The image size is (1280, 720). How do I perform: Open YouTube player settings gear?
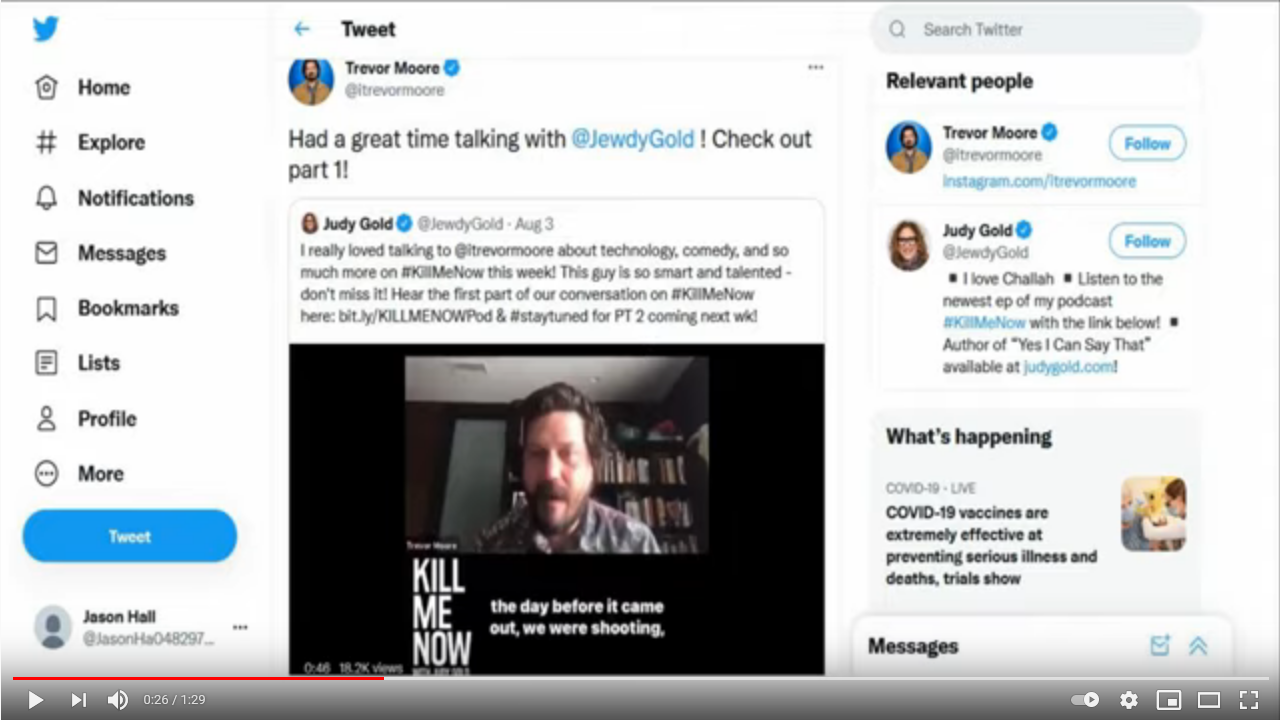coord(1129,700)
